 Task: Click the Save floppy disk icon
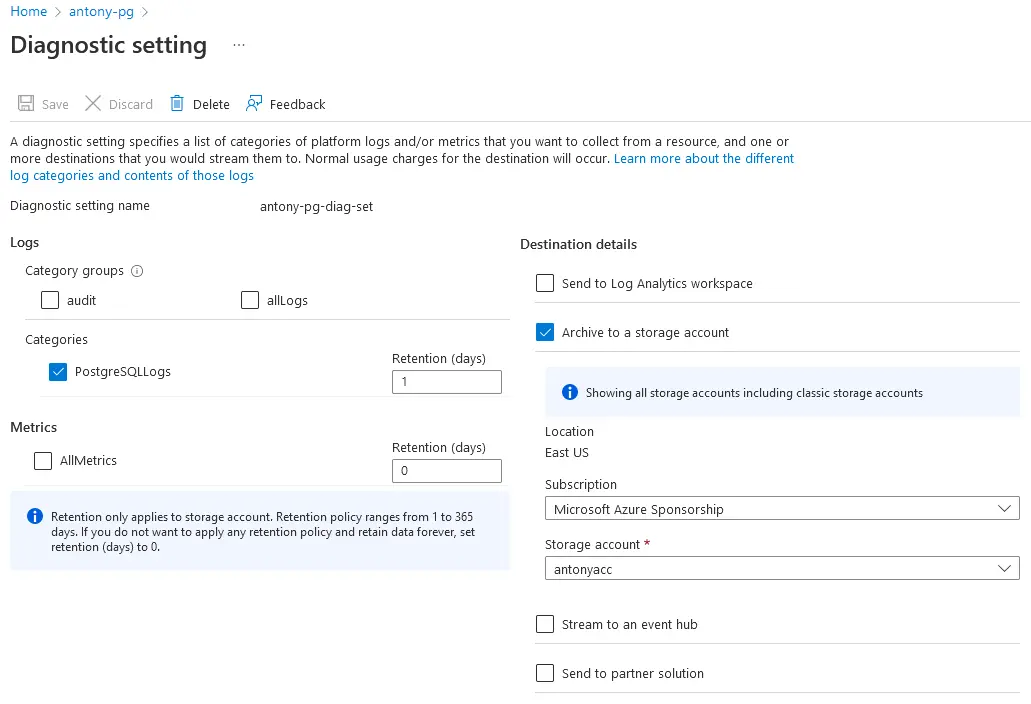coord(26,103)
